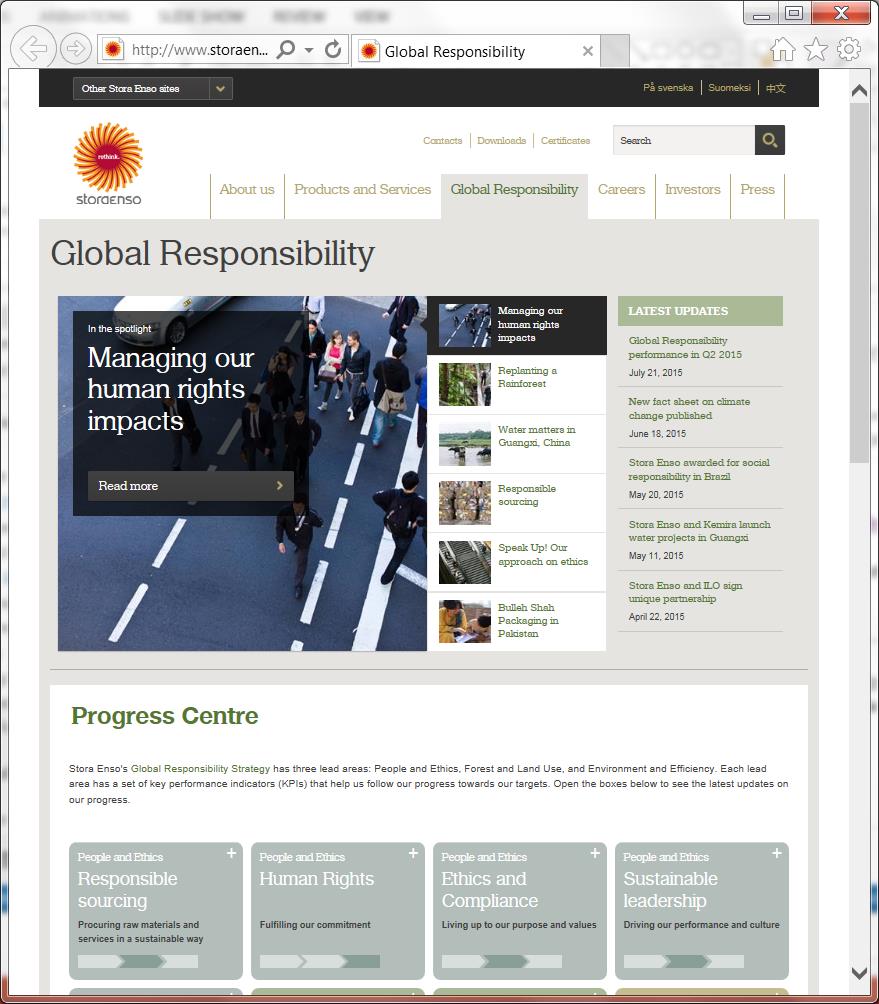This screenshot has height=1004, width=879.
Task: Open the browser Home icon
Action: click(782, 49)
